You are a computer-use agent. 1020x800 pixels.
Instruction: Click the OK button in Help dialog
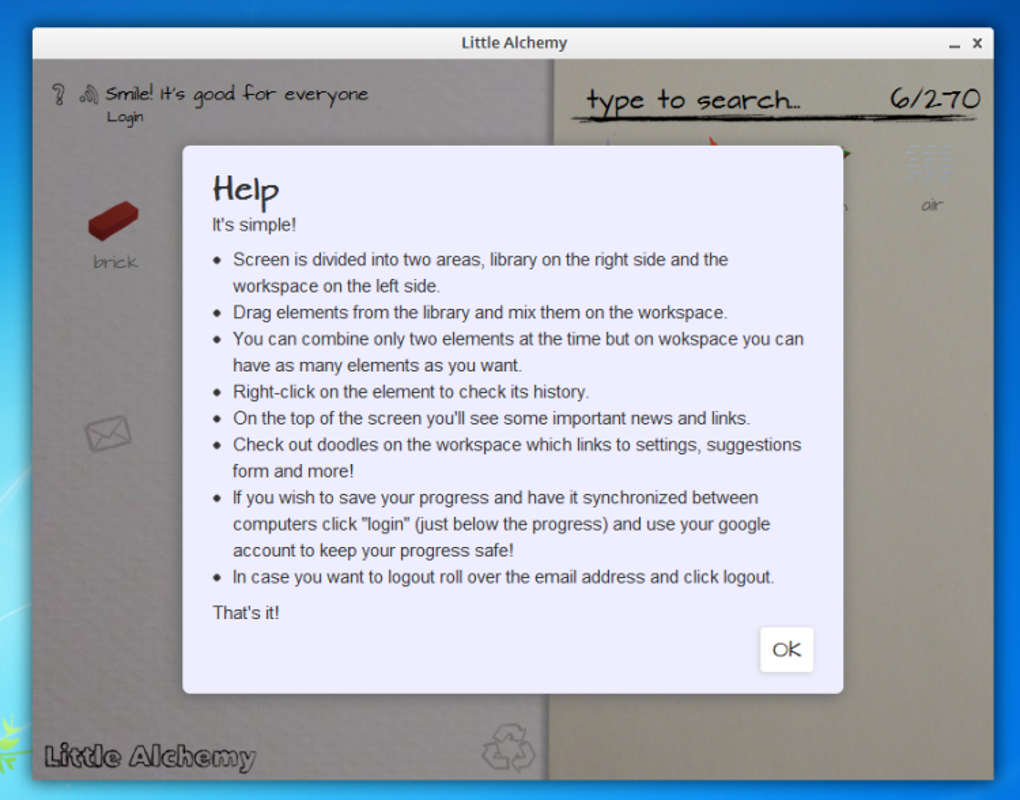(786, 649)
